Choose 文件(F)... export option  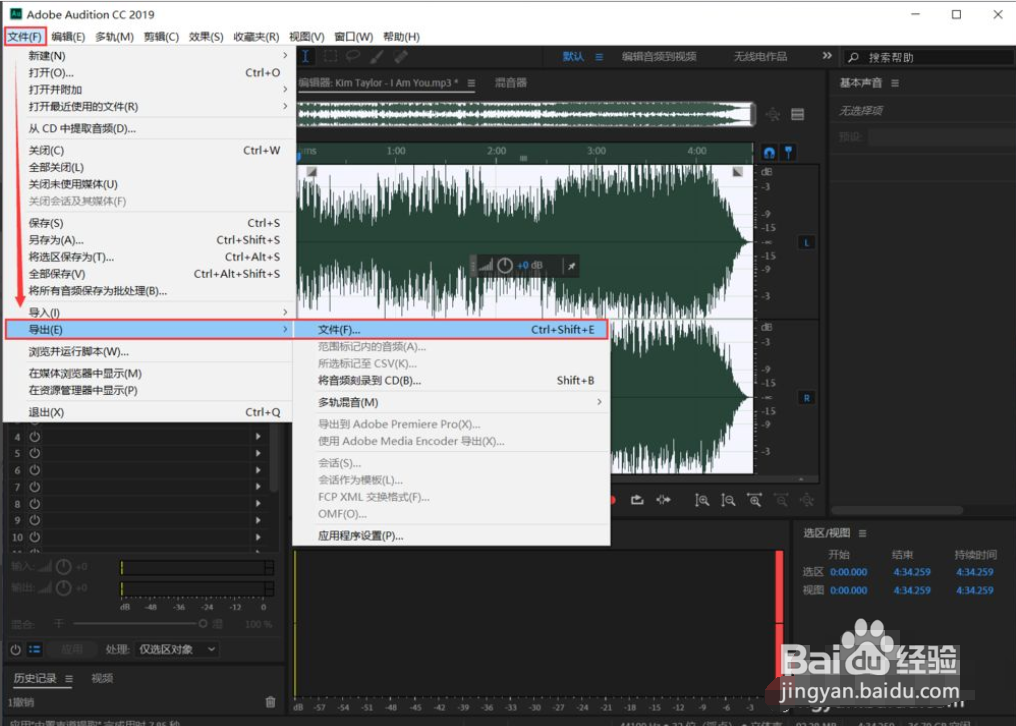[451, 329]
